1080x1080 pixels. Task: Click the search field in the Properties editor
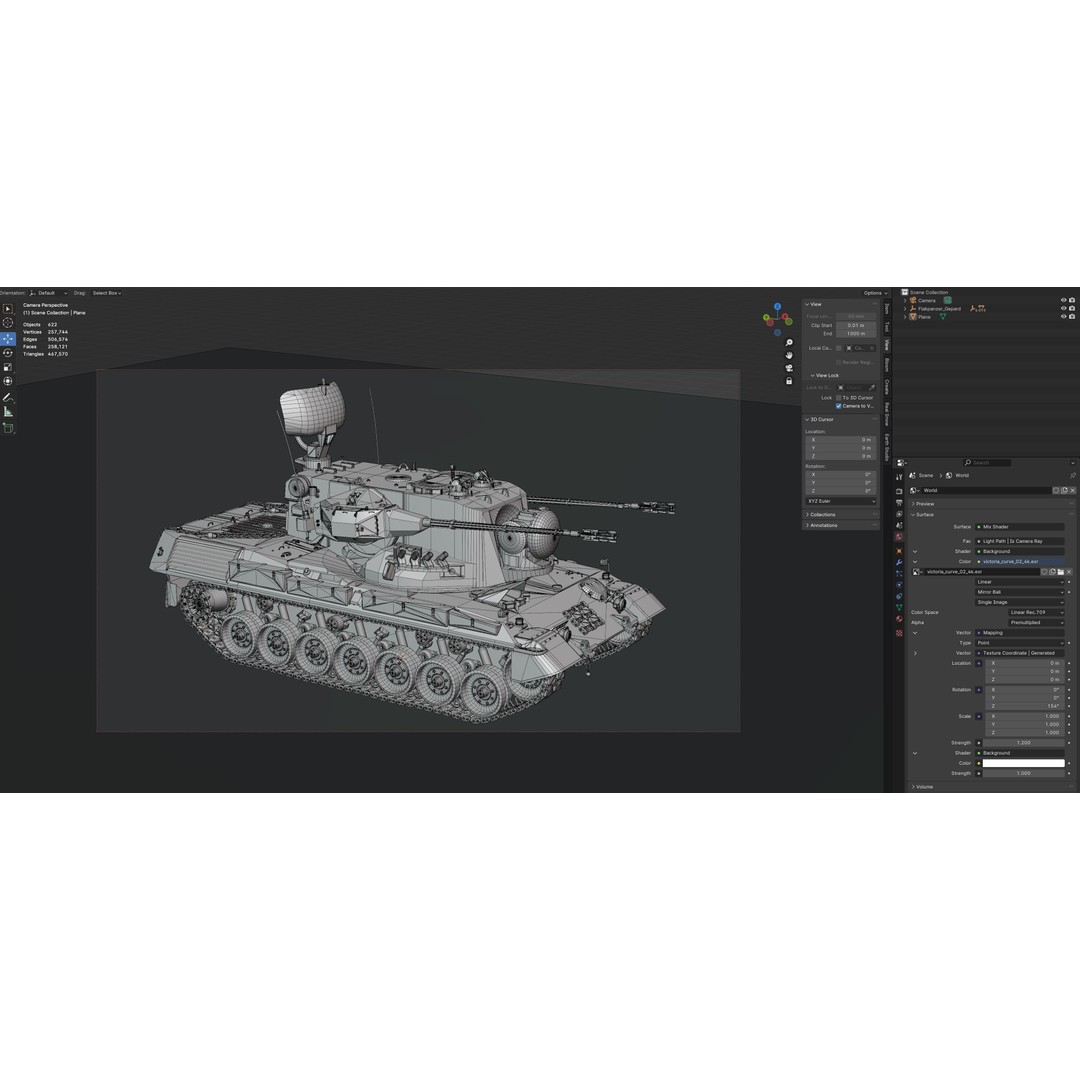pyautogui.click(x=986, y=462)
